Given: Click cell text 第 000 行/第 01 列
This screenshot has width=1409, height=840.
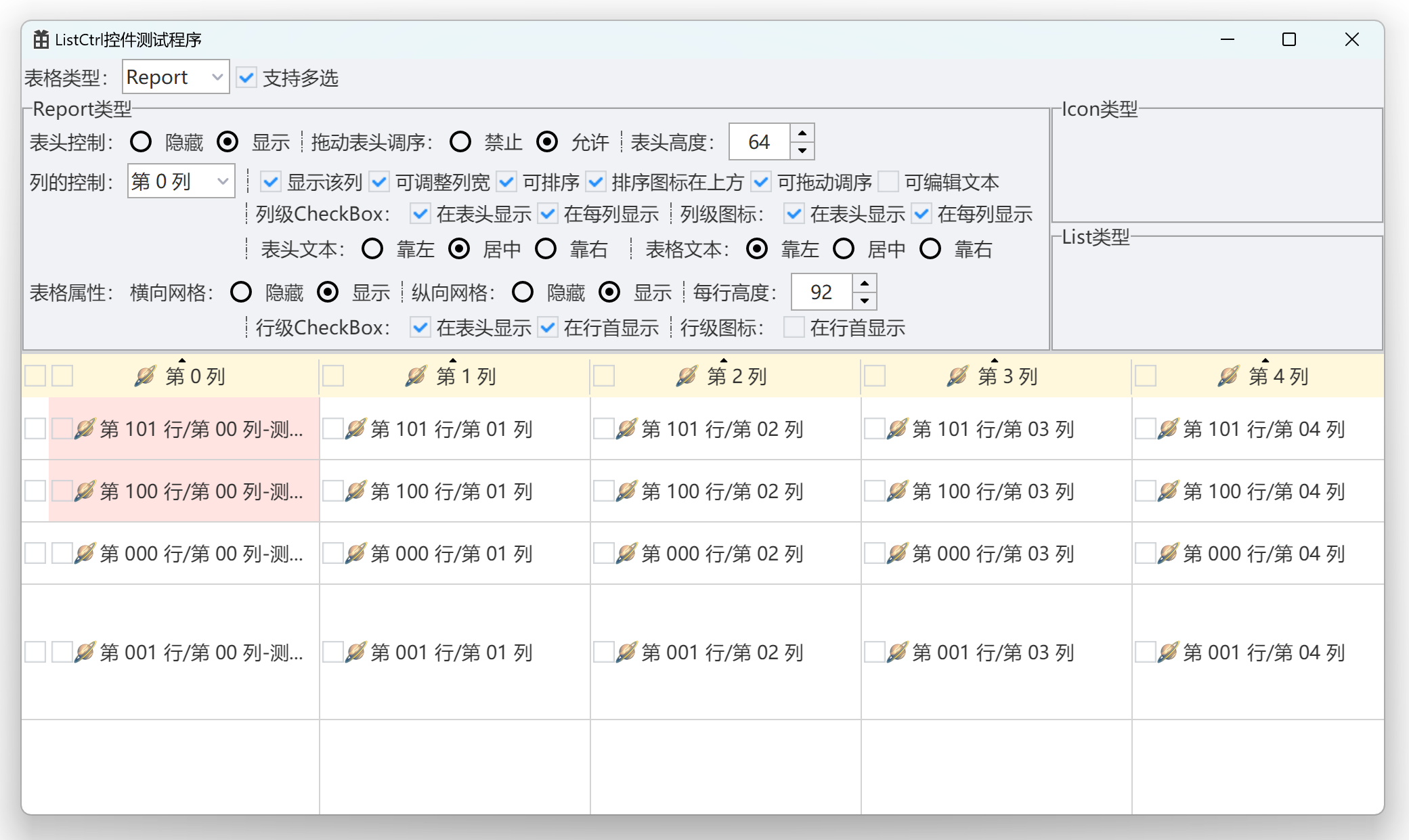Looking at the screenshot, I should pos(452,554).
